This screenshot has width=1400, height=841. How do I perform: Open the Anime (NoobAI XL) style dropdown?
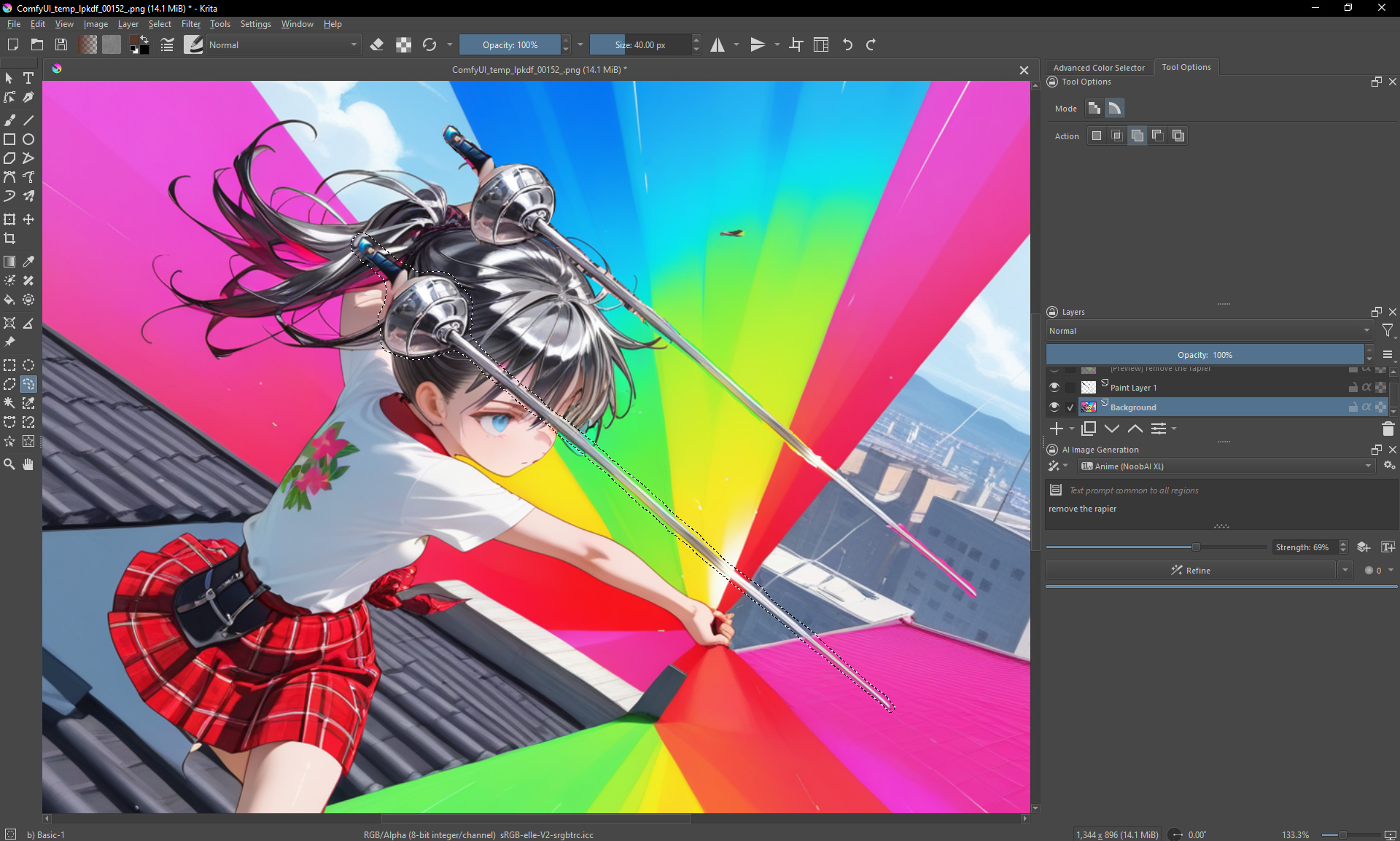coord(1226,466)
